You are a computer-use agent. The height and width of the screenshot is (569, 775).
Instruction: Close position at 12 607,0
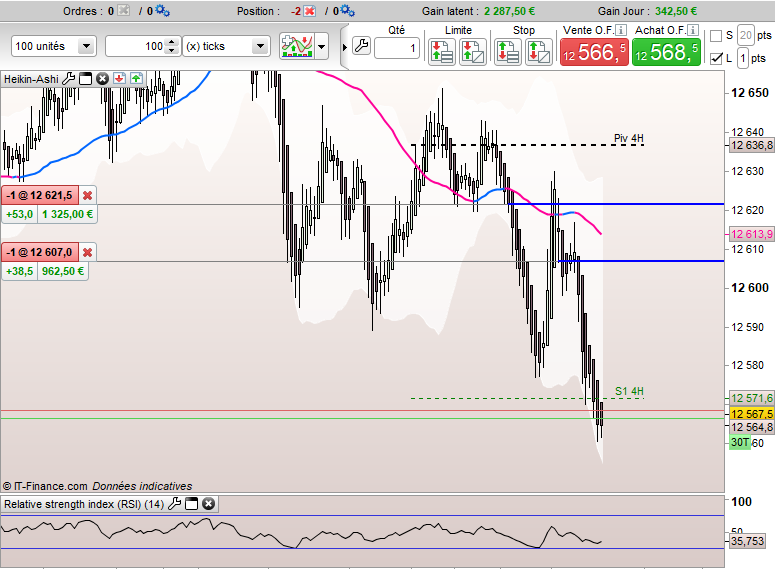(87, 253)
